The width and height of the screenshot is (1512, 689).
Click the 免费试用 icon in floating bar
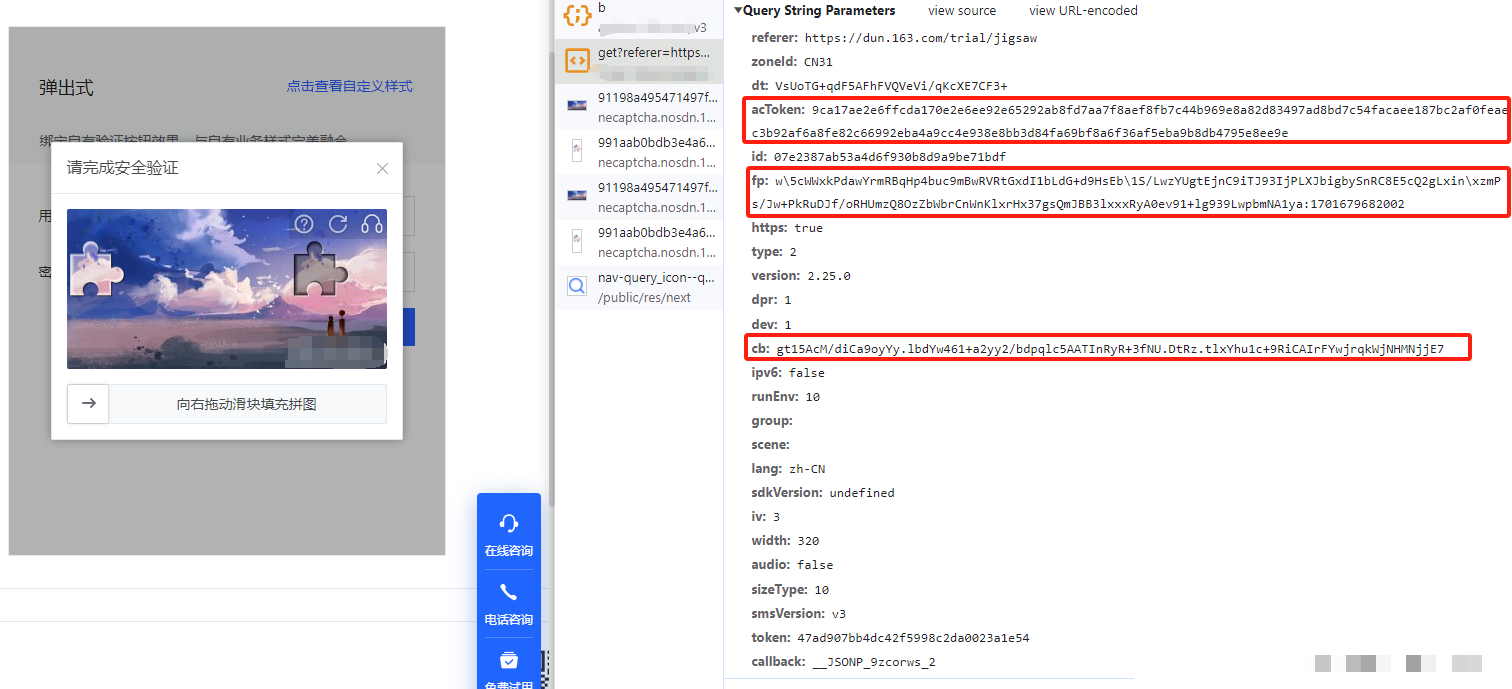[508, 661]
